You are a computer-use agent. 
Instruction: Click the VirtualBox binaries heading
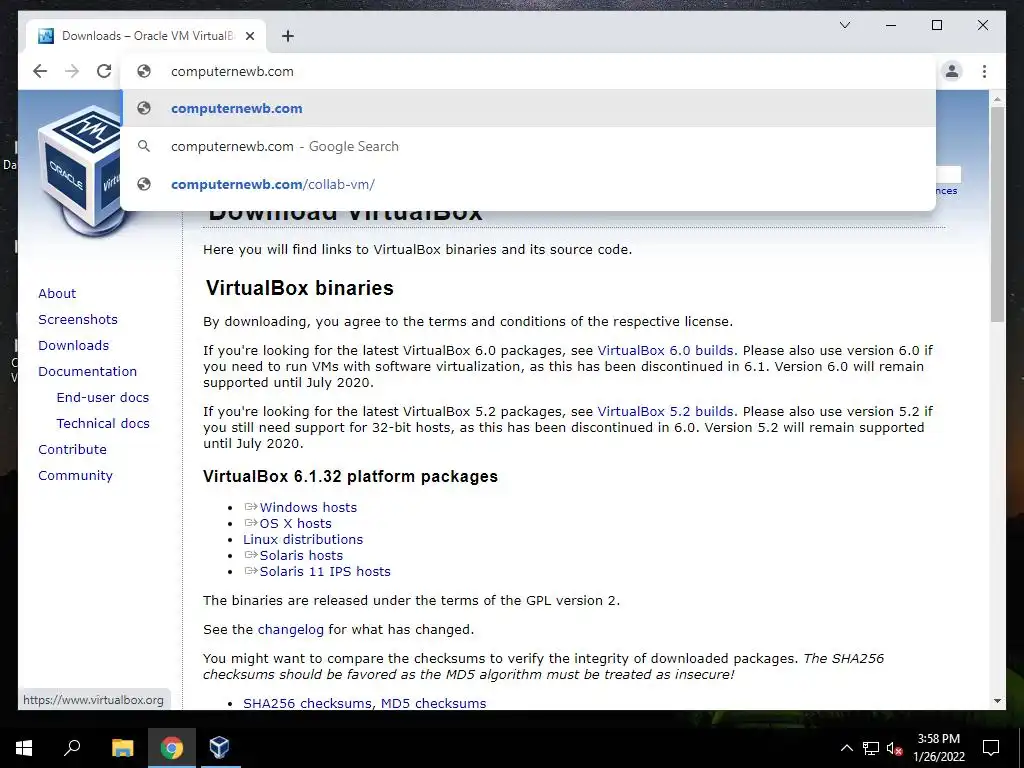pos(300,288)
